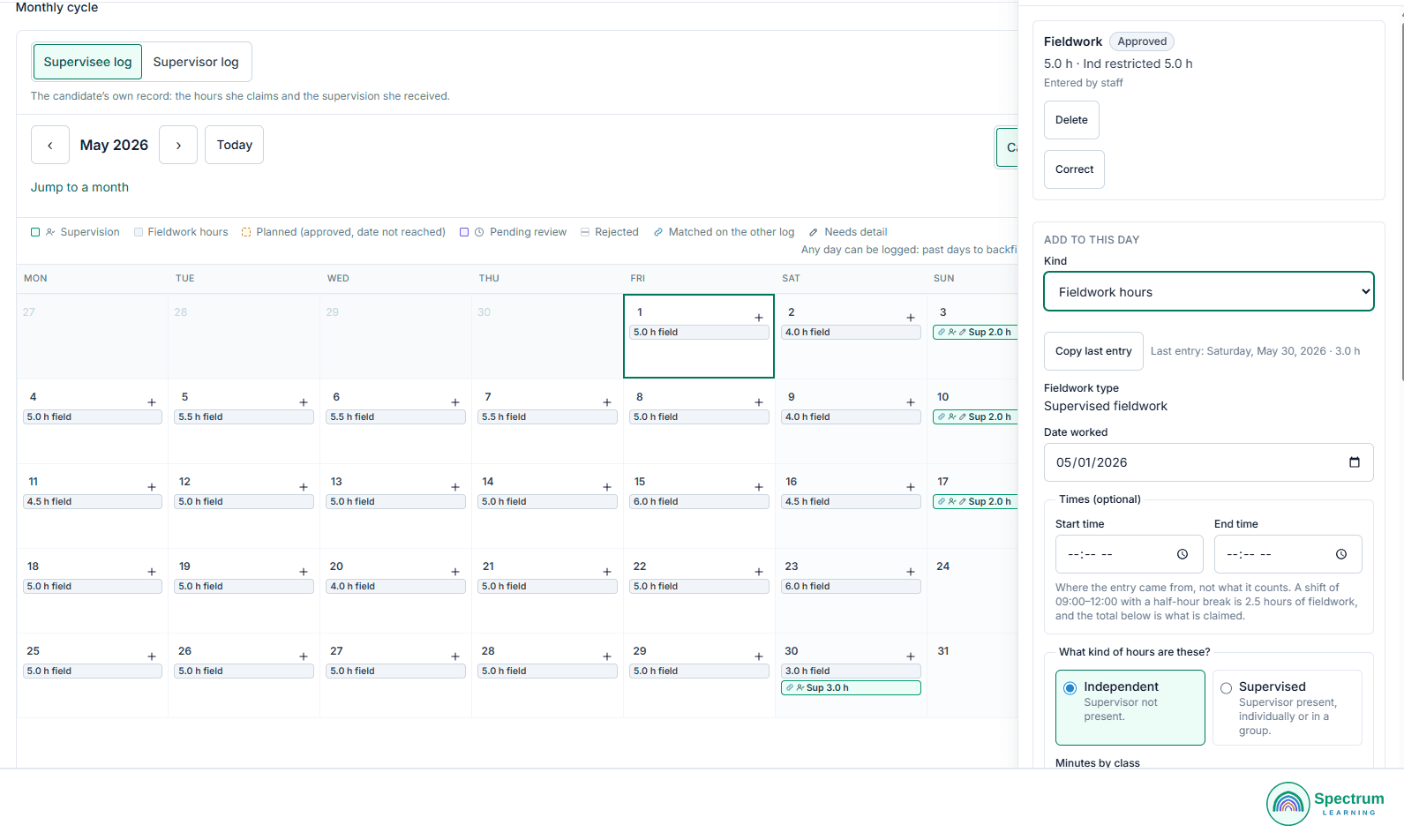
Task: Open the Sup 2.0 h entry on May 3
Action: point(975,333)
